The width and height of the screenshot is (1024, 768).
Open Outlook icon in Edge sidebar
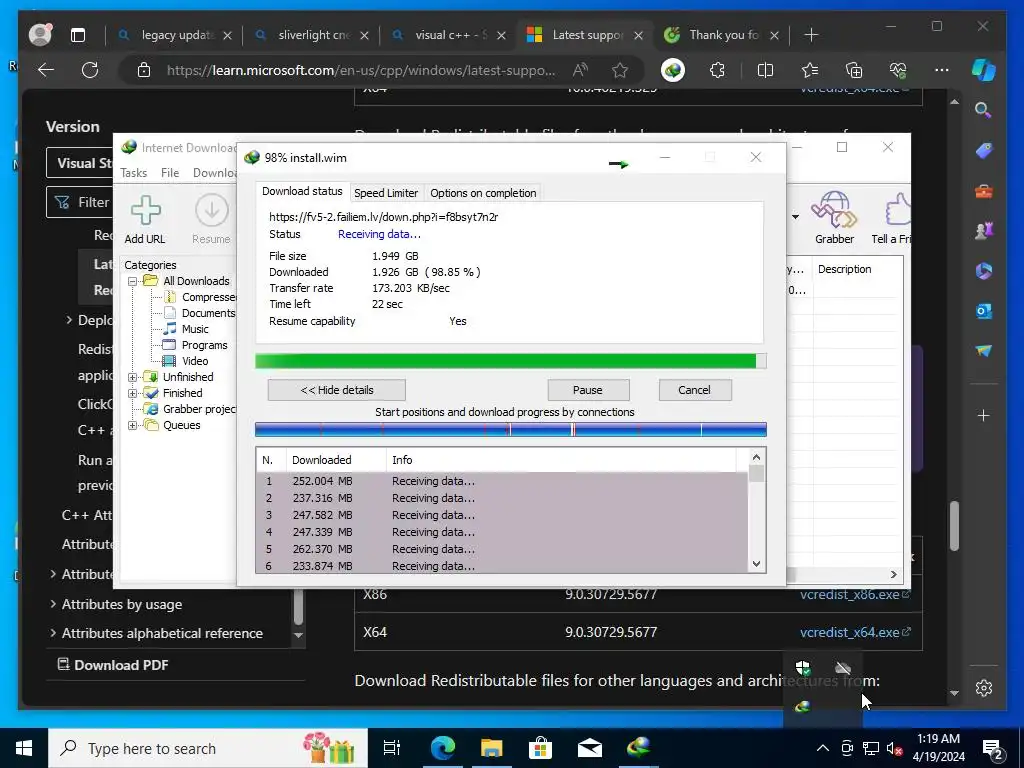coord(984,311)
